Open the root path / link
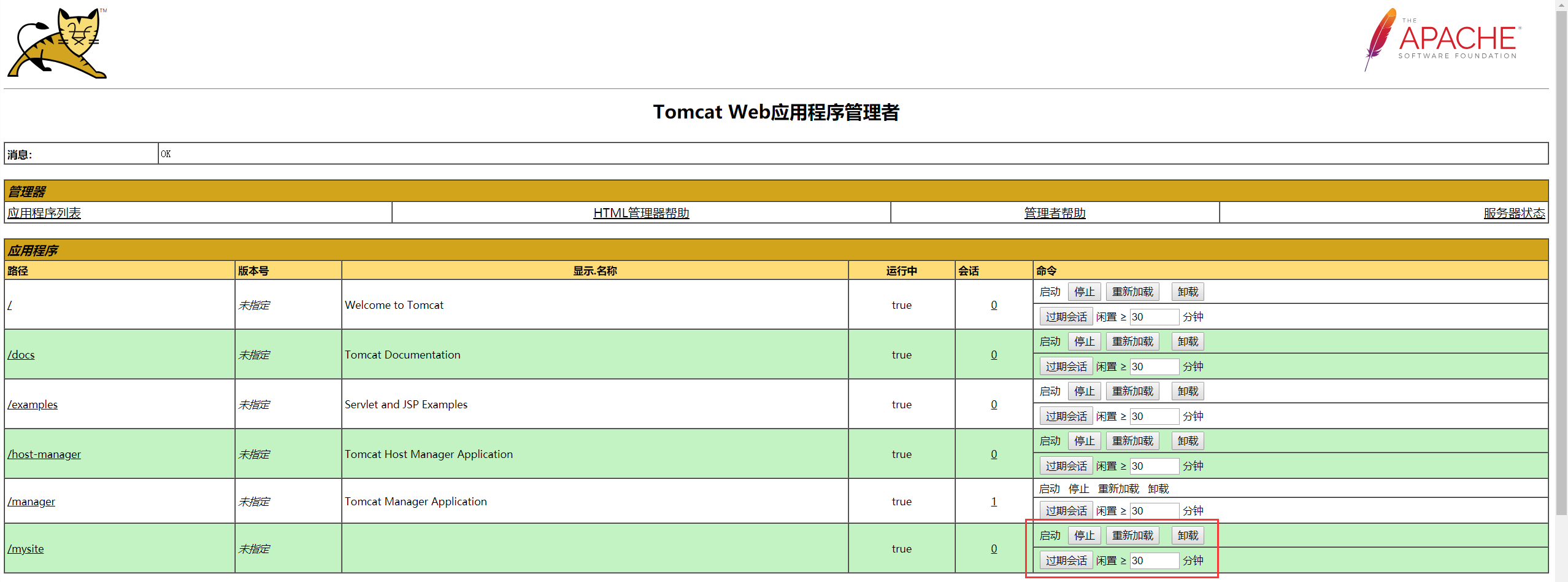This screenshot has height=582, width=1568. tap(10, 305)
